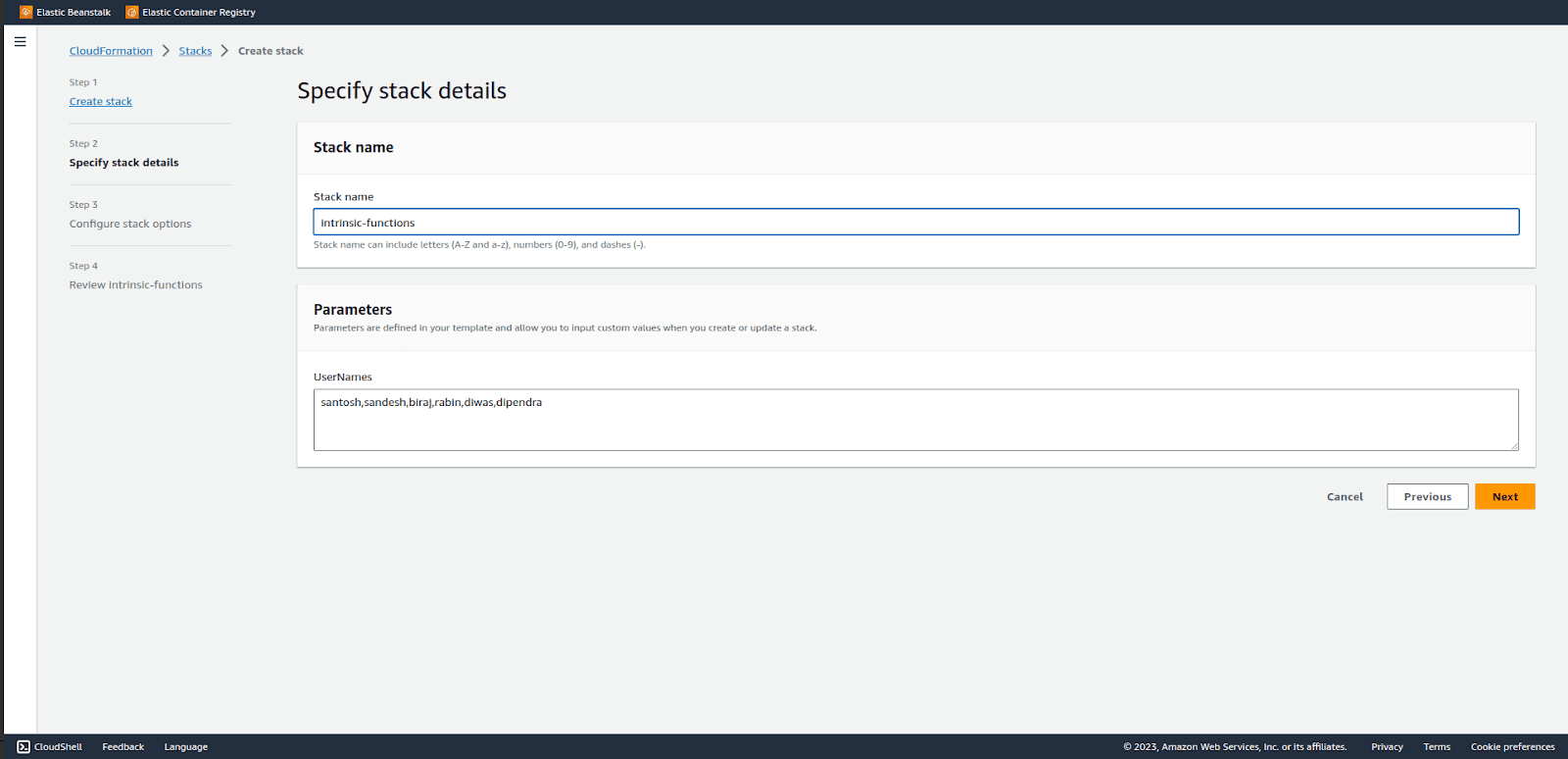Click the Previous button
Screen dimensions: 1568x759
(x=1428, y=497)
